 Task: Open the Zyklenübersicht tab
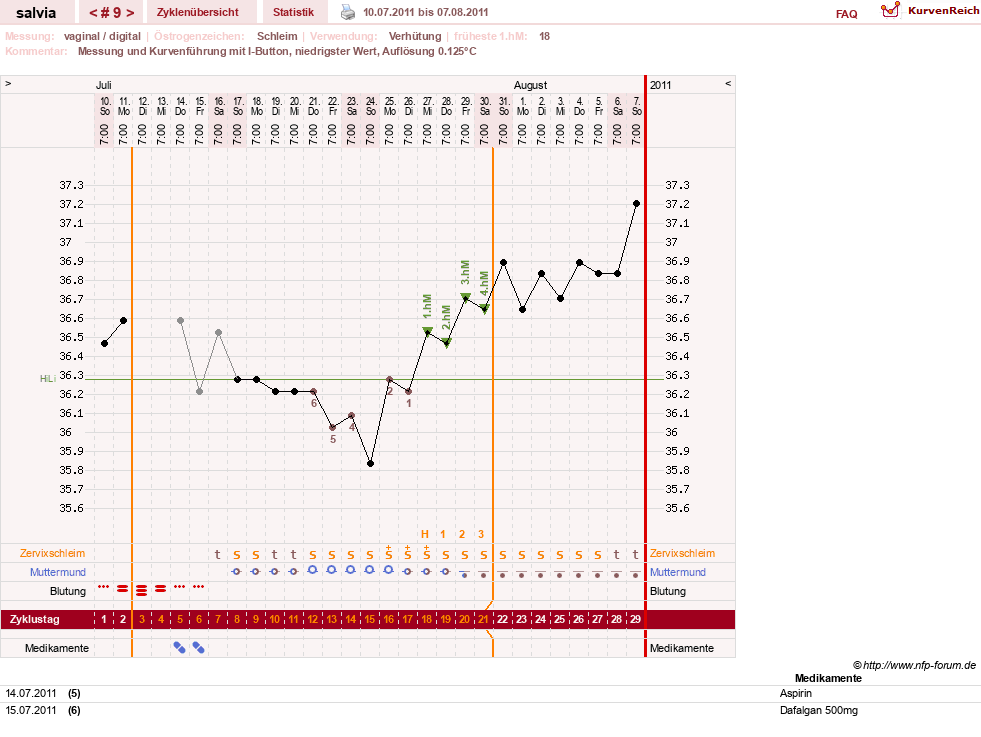click(x=198, y=12)
